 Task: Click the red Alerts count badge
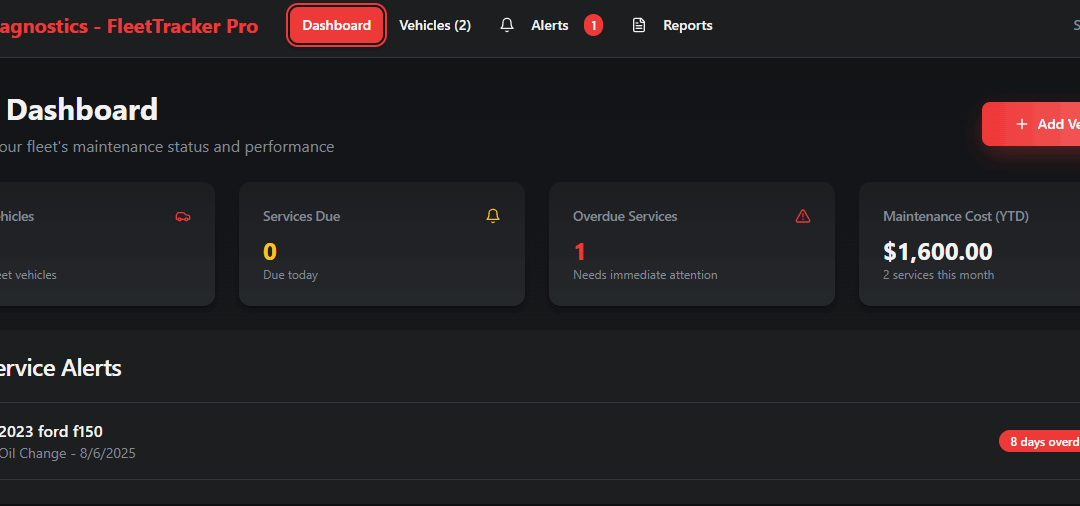[593, 26]
